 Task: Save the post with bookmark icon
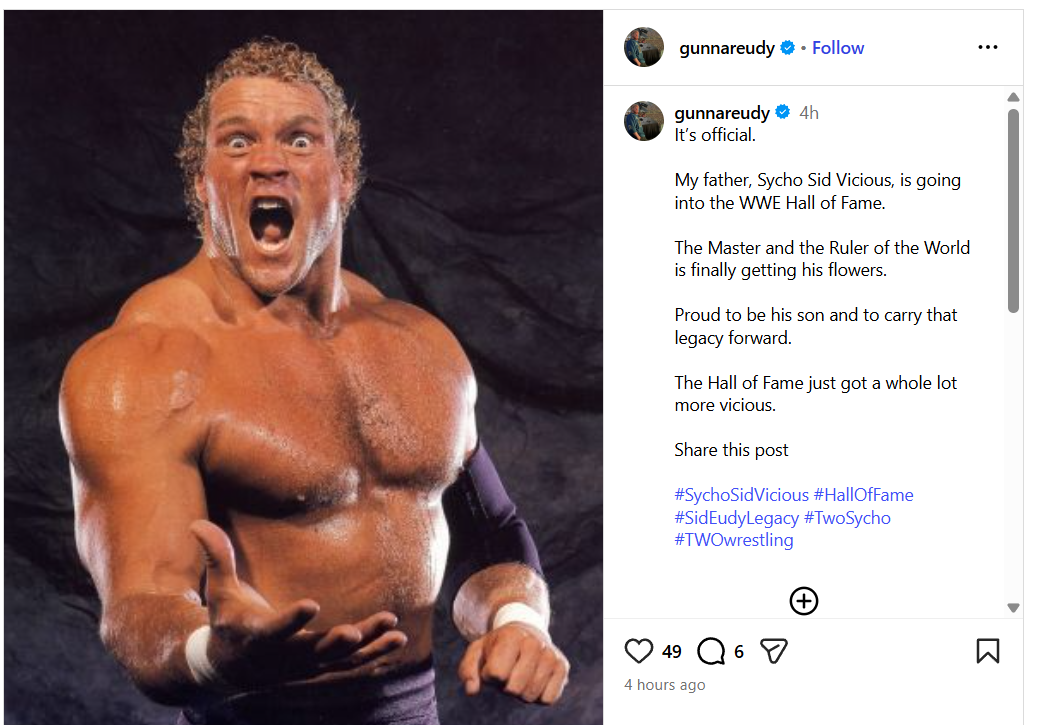click(987, 652)
